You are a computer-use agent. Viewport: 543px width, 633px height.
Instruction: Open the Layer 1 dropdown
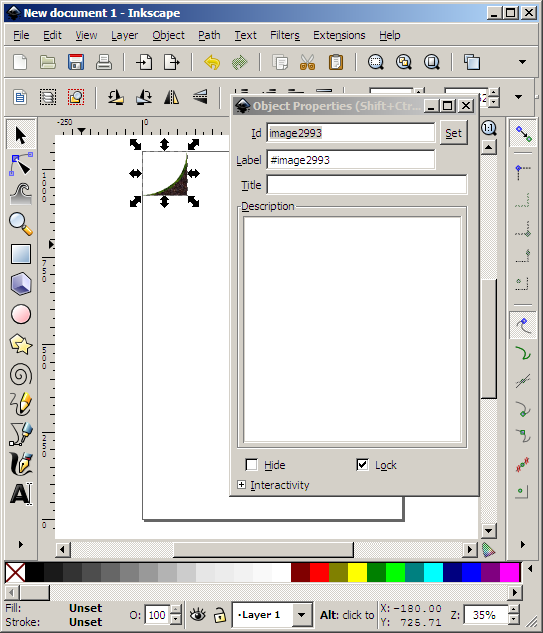coord(301,615)
